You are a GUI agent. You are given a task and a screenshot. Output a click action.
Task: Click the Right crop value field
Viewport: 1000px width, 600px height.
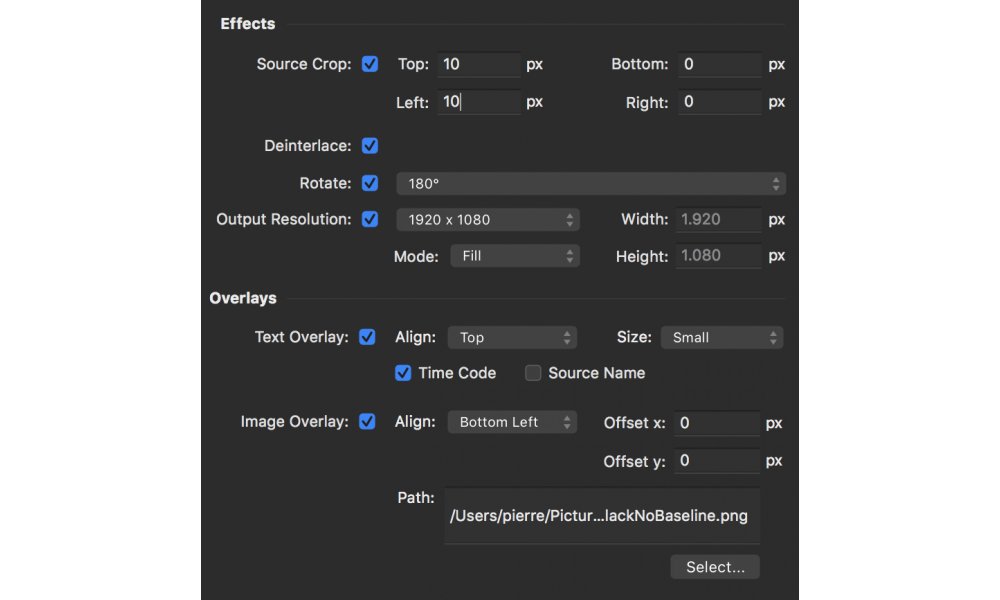coord(719,101)
